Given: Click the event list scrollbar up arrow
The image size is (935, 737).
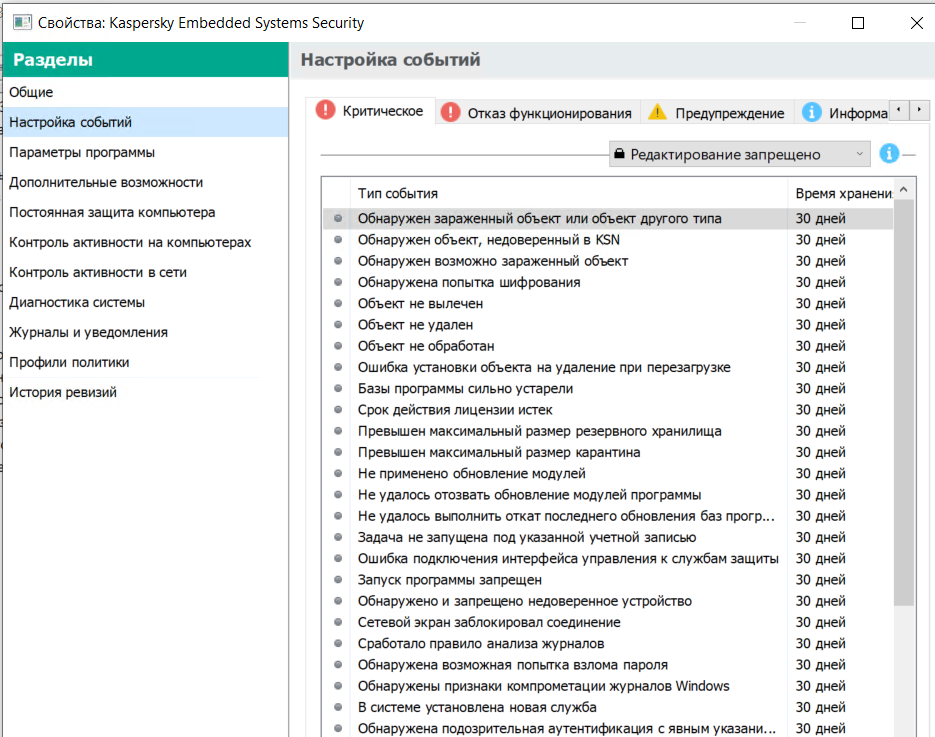Looking at the screenshot, I should 904,189.
